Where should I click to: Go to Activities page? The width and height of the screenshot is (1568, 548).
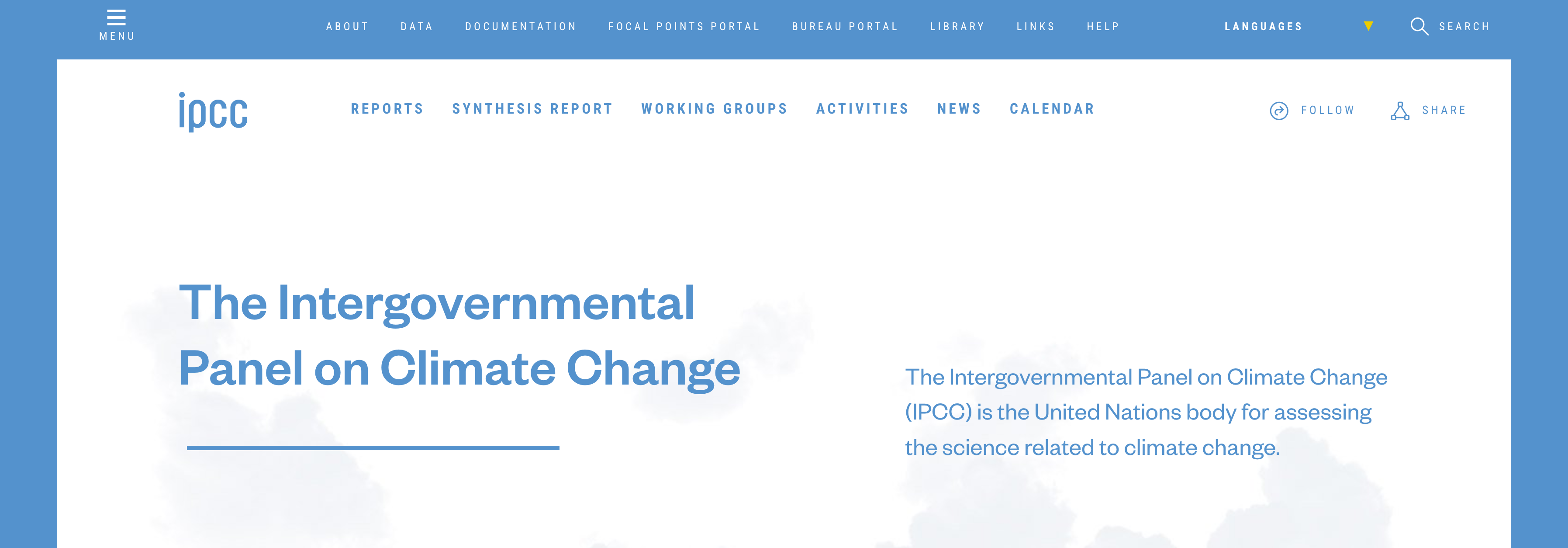pyautogui.click(x=863, y=109)
